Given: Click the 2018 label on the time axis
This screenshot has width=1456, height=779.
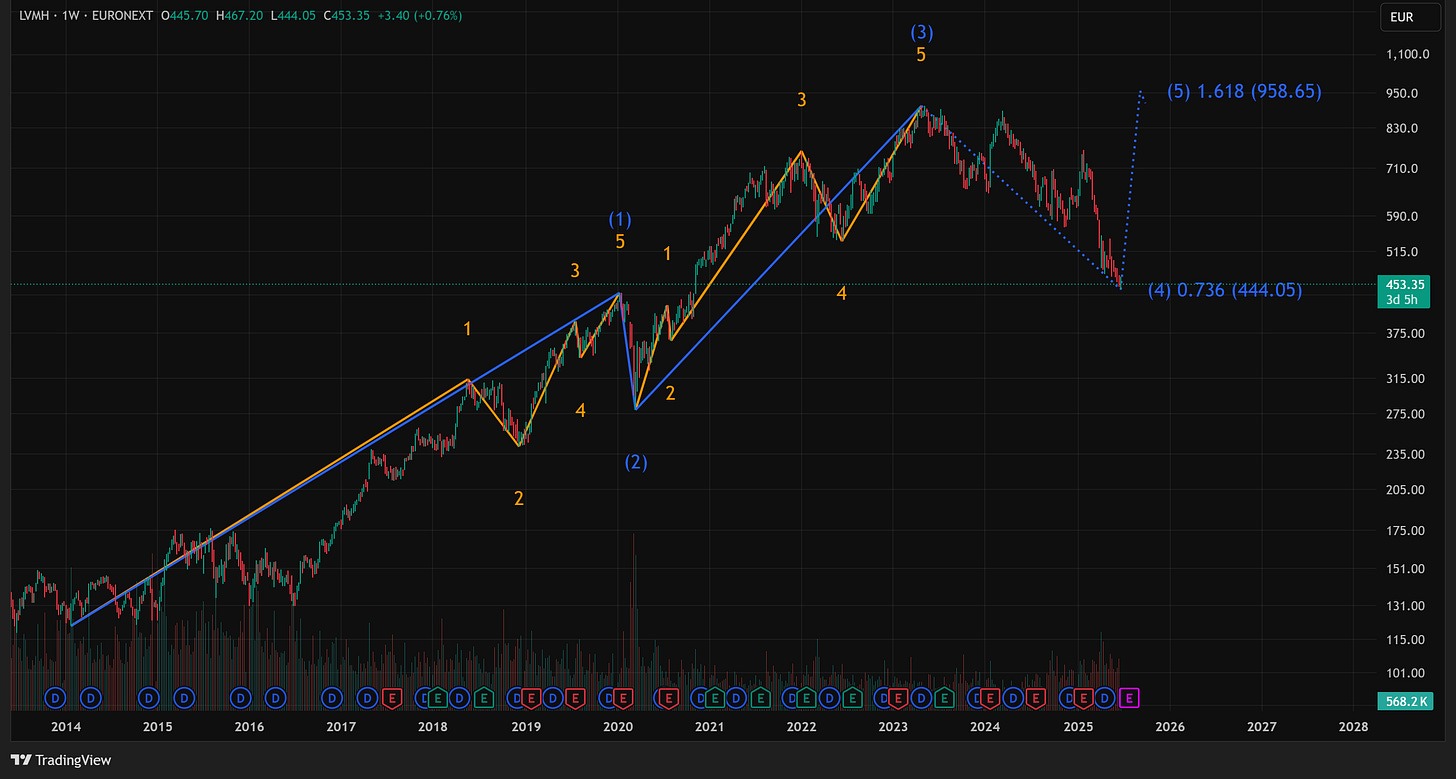Looking at the screenshot, I should tap(432, 727).
